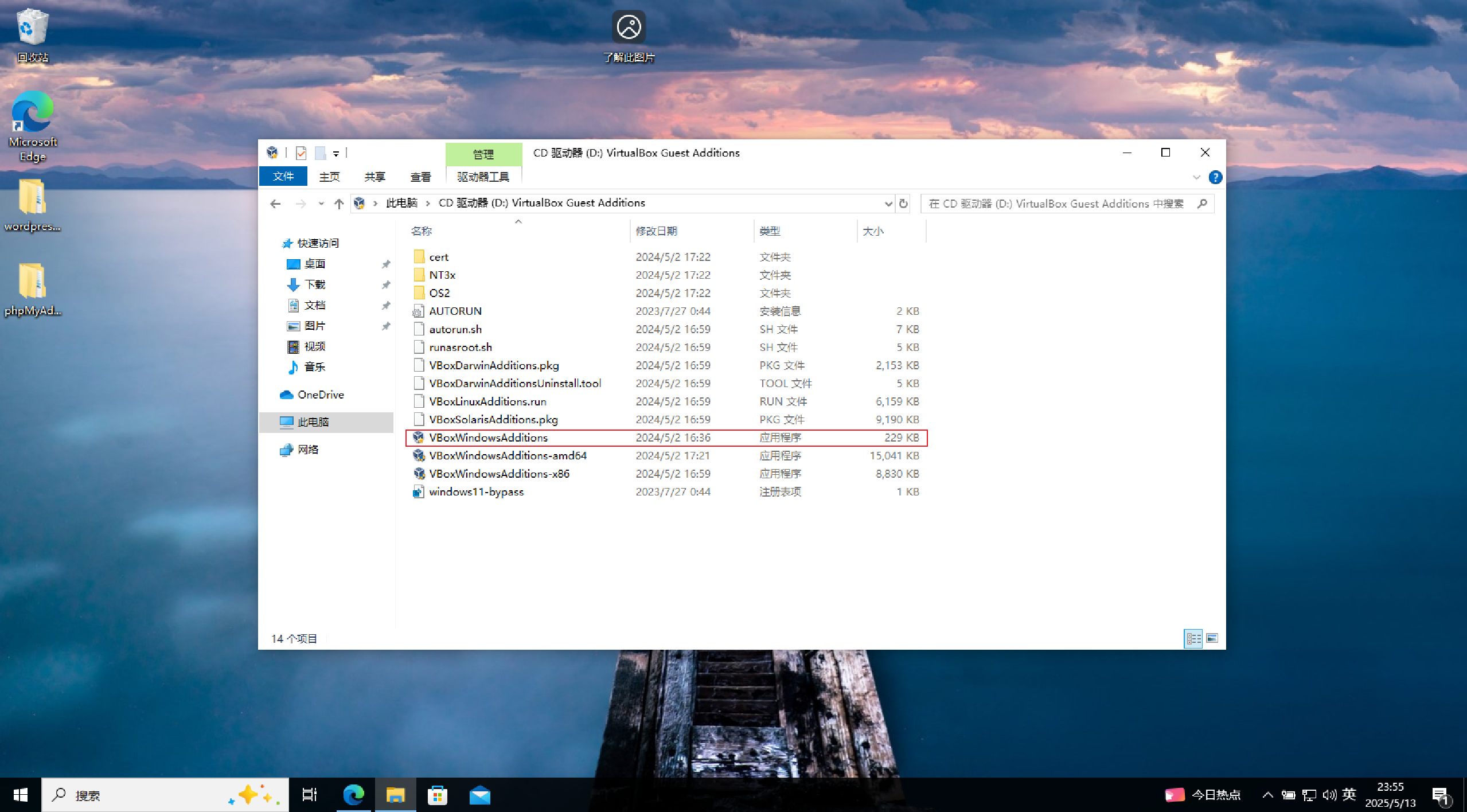Customize Quick Access Toolbar dropdown
Image resolution: width=1467 pixels, height=812 pixels.
point(336,153)
